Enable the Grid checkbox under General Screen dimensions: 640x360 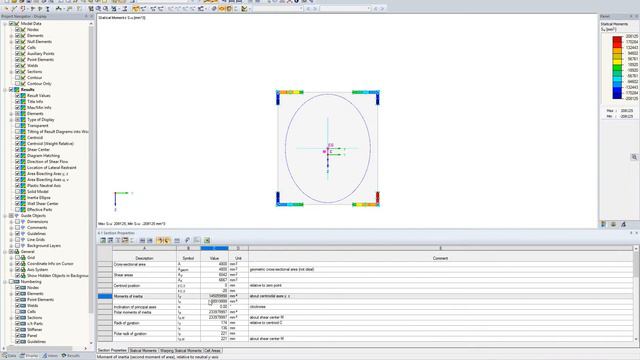click(18, 258)
